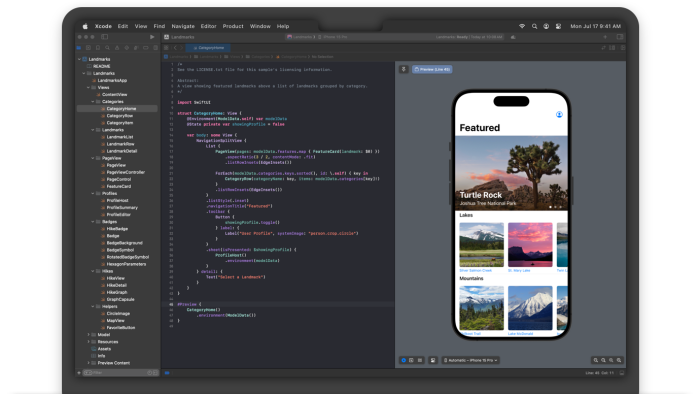The image size is (700, 394).
Task: Collapse the Hikes folder
Action: pyautogui.click(x=93, y=271)
